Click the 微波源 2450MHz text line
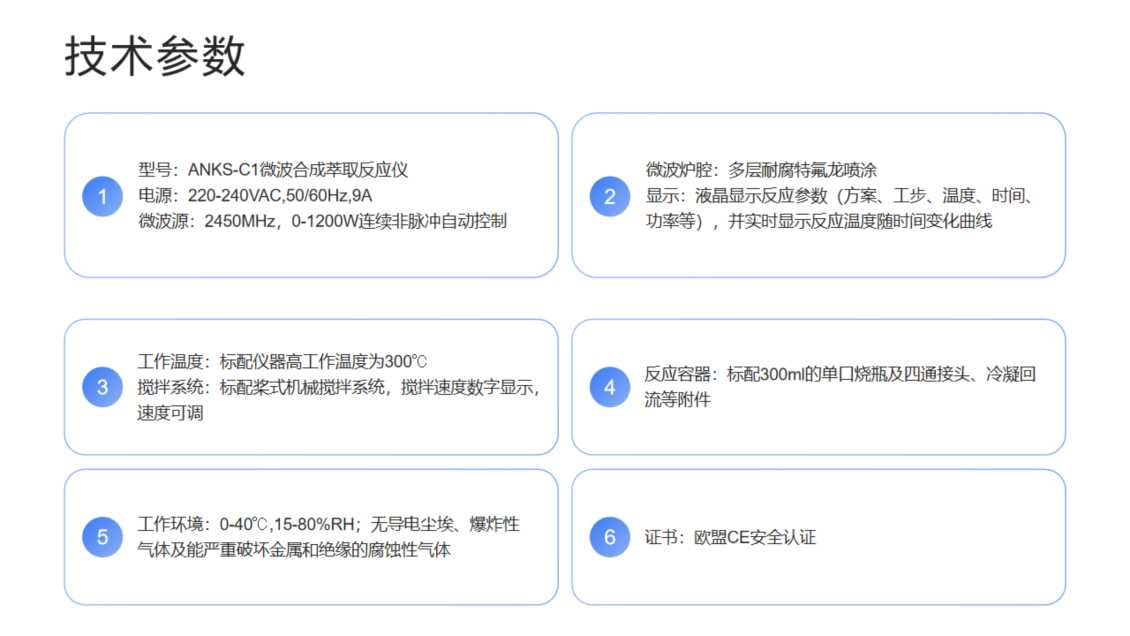 click(322, 221)
